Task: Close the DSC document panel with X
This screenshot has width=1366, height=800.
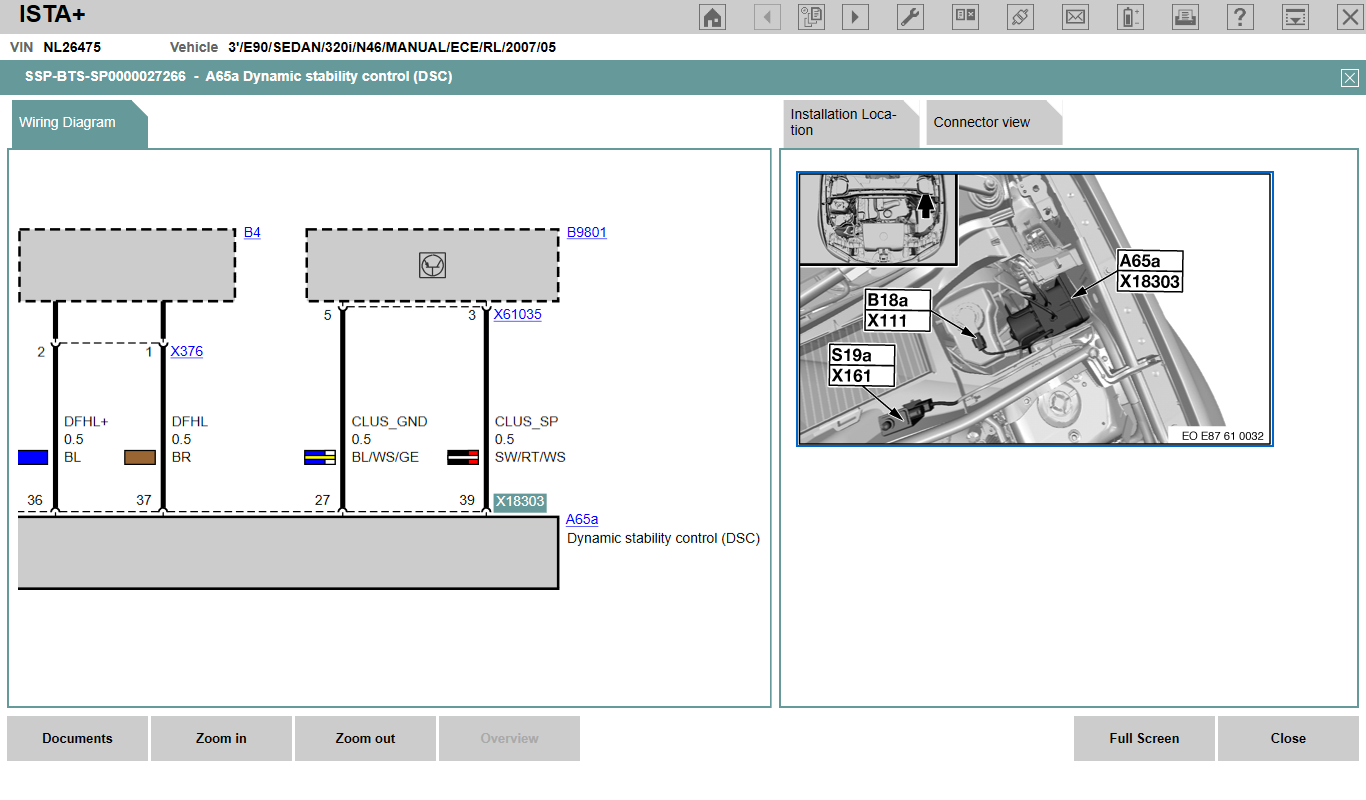Action: (1349, 78)
